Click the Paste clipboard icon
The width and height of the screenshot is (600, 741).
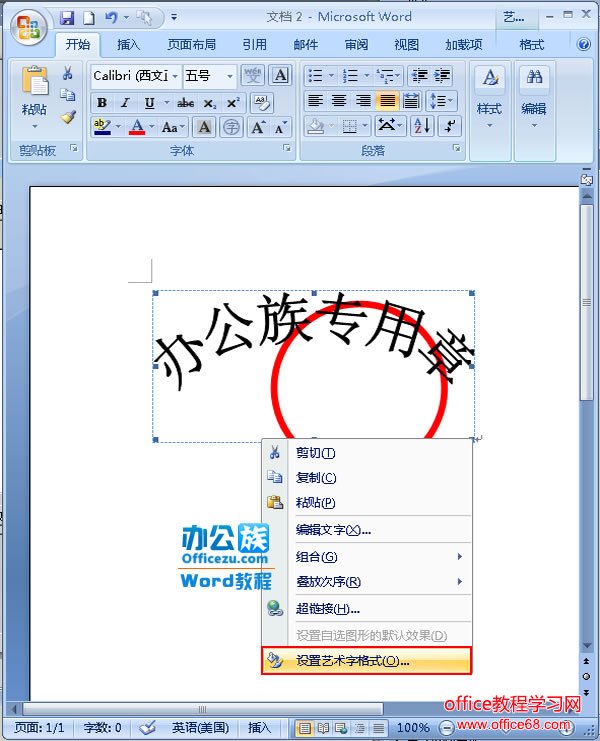(x=34, y=81)
